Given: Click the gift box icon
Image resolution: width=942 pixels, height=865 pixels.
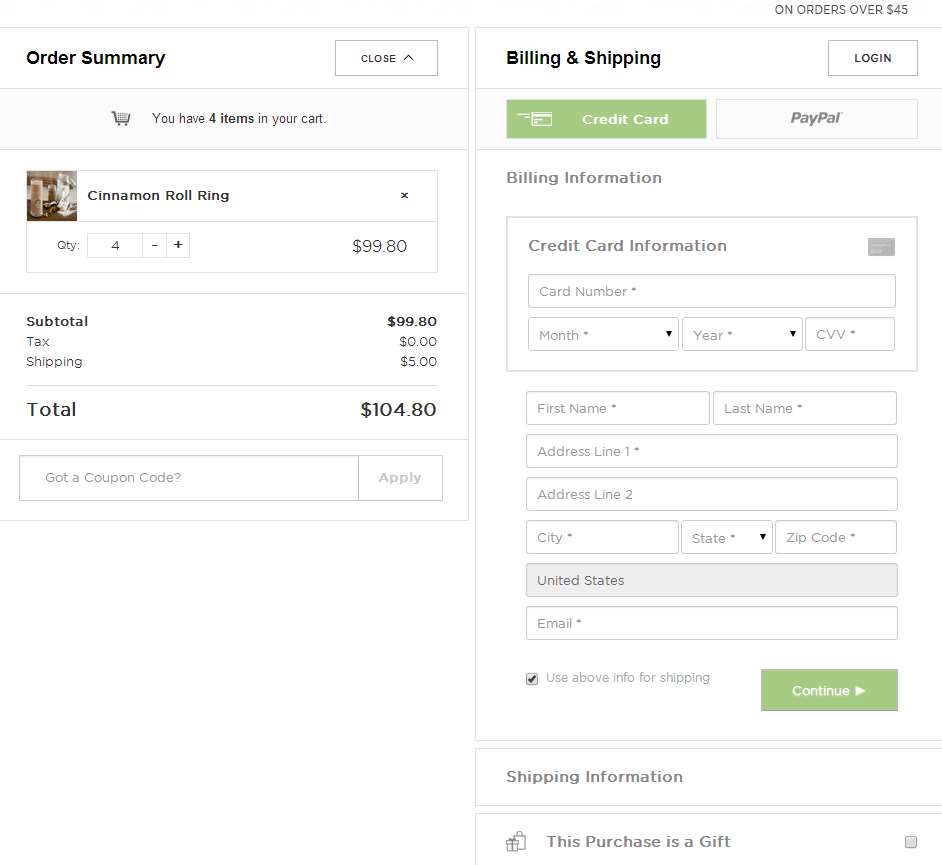Looking at the screenshot, I should click(516, 841).
